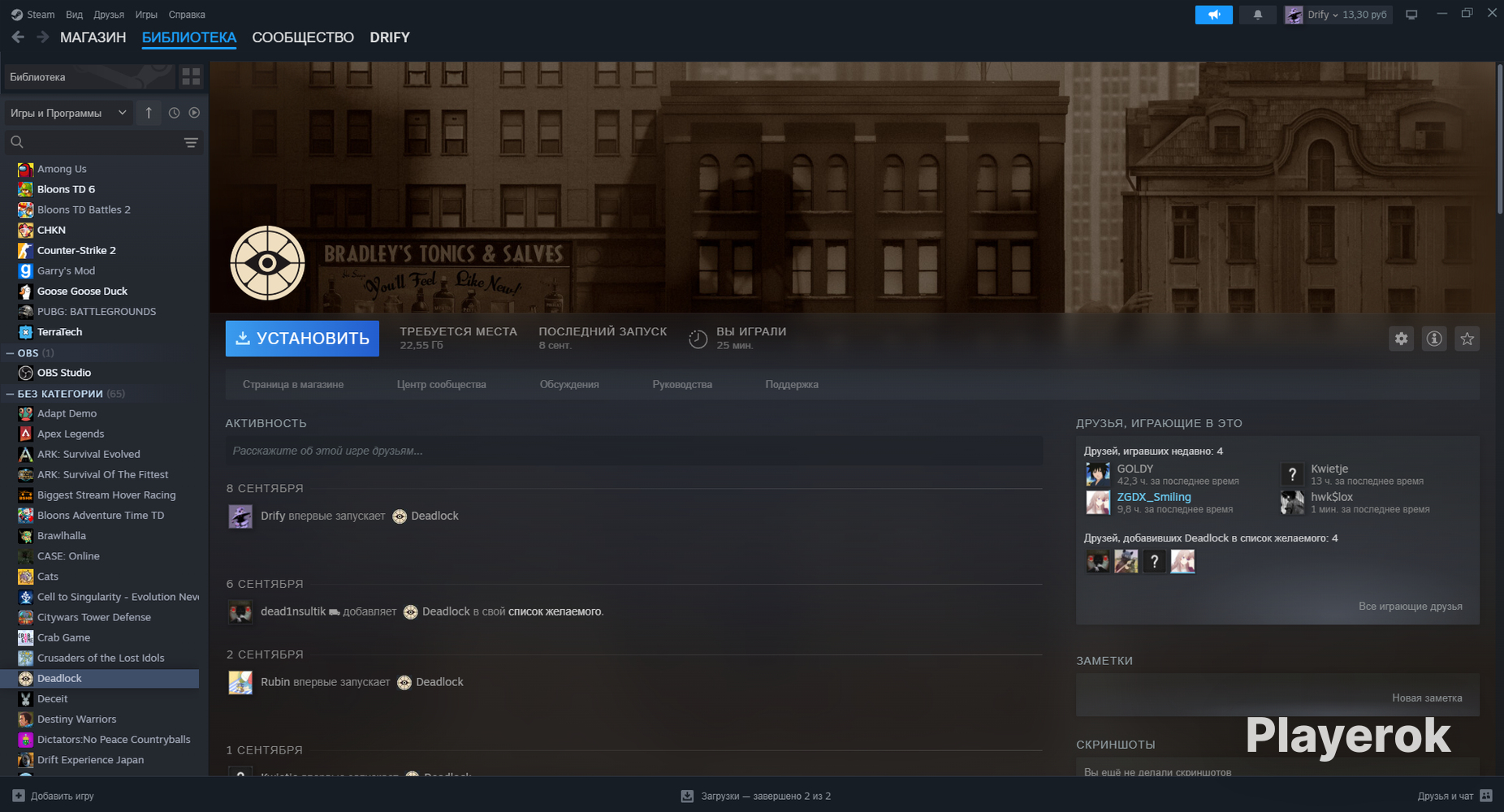Open friend hwk$lox's profile
1504x812 pixels.
pos(1331,497)
